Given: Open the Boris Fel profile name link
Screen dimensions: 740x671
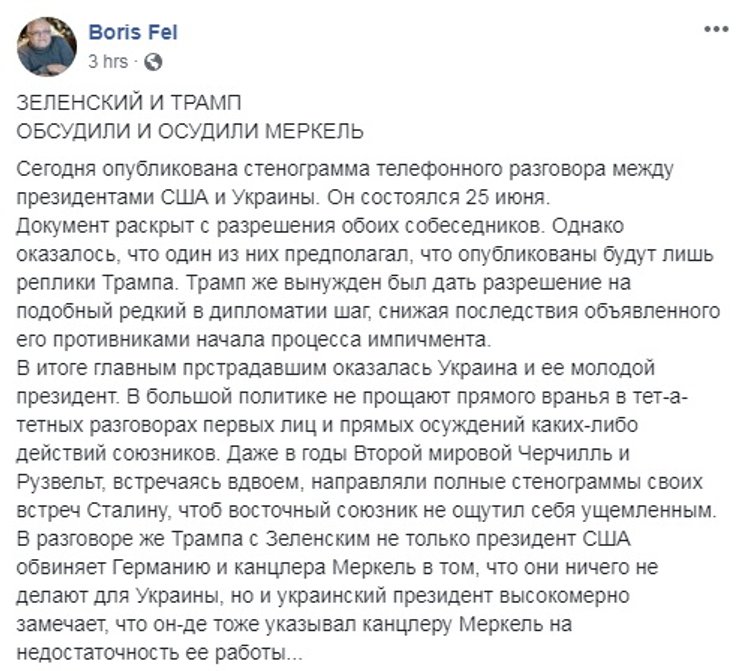Looking at the screenshot, I should [x=132, y=34].
